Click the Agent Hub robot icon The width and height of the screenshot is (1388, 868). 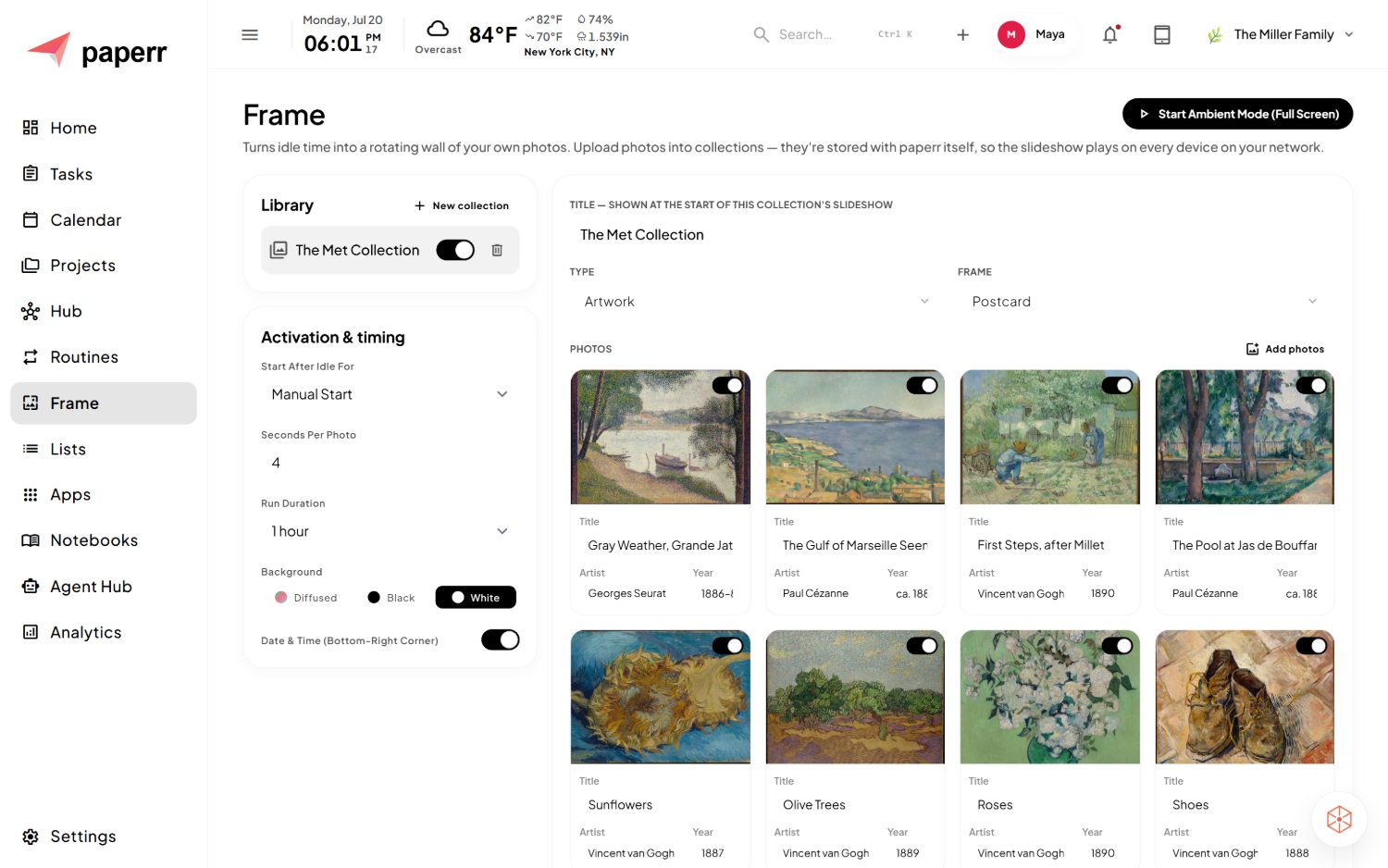click(31, 587)
